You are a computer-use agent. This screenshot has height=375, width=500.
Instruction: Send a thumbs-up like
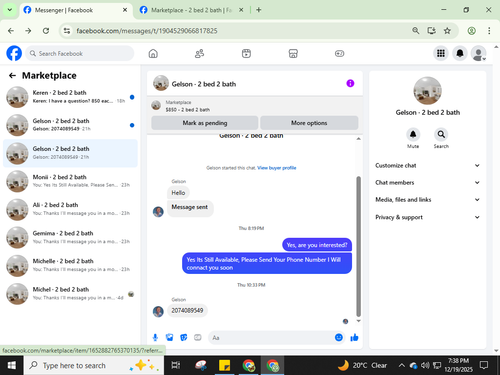(354, 338)
